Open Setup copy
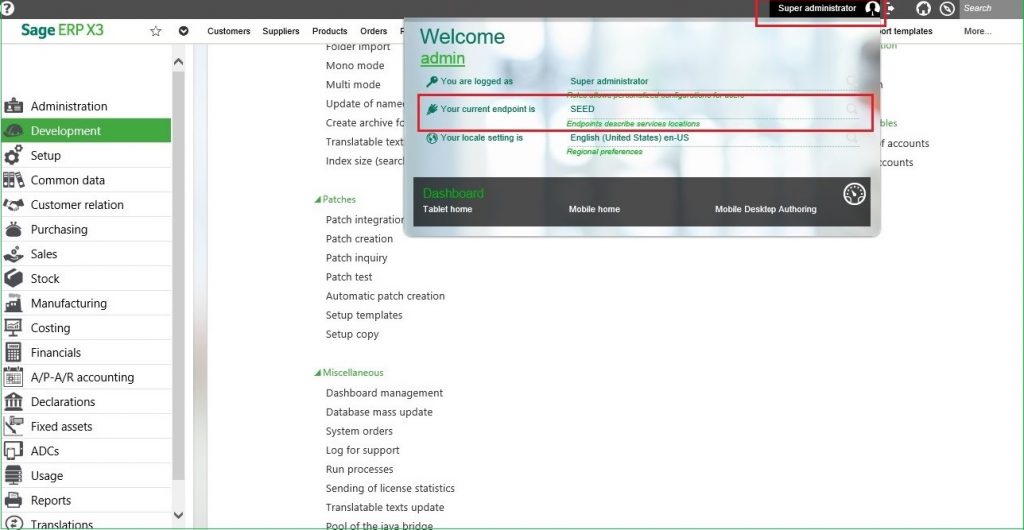This screenshot has height=530, width=1024. pyautogui.click(x=352, y=334)
